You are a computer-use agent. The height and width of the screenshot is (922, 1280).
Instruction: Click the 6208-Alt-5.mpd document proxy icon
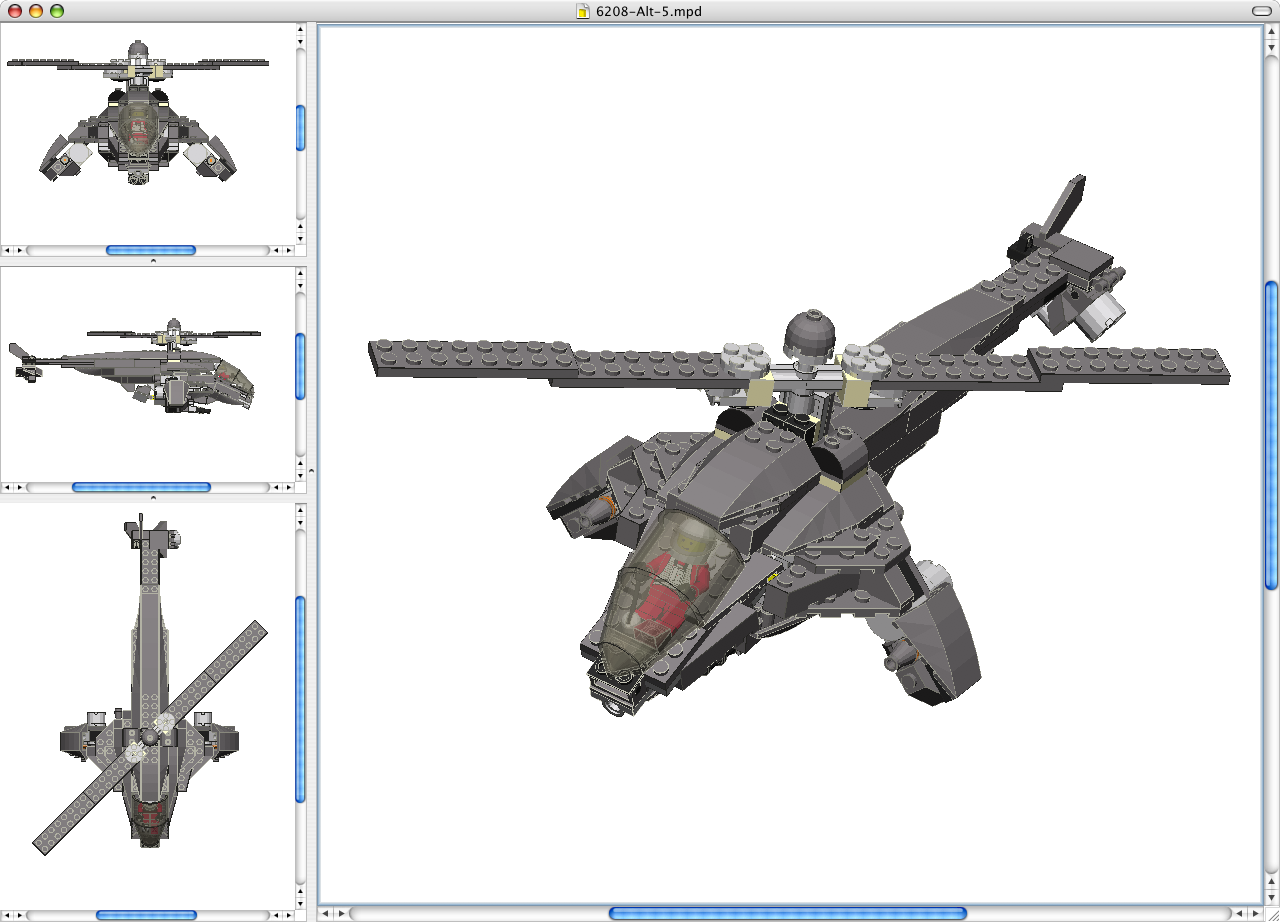click(584, 11)
